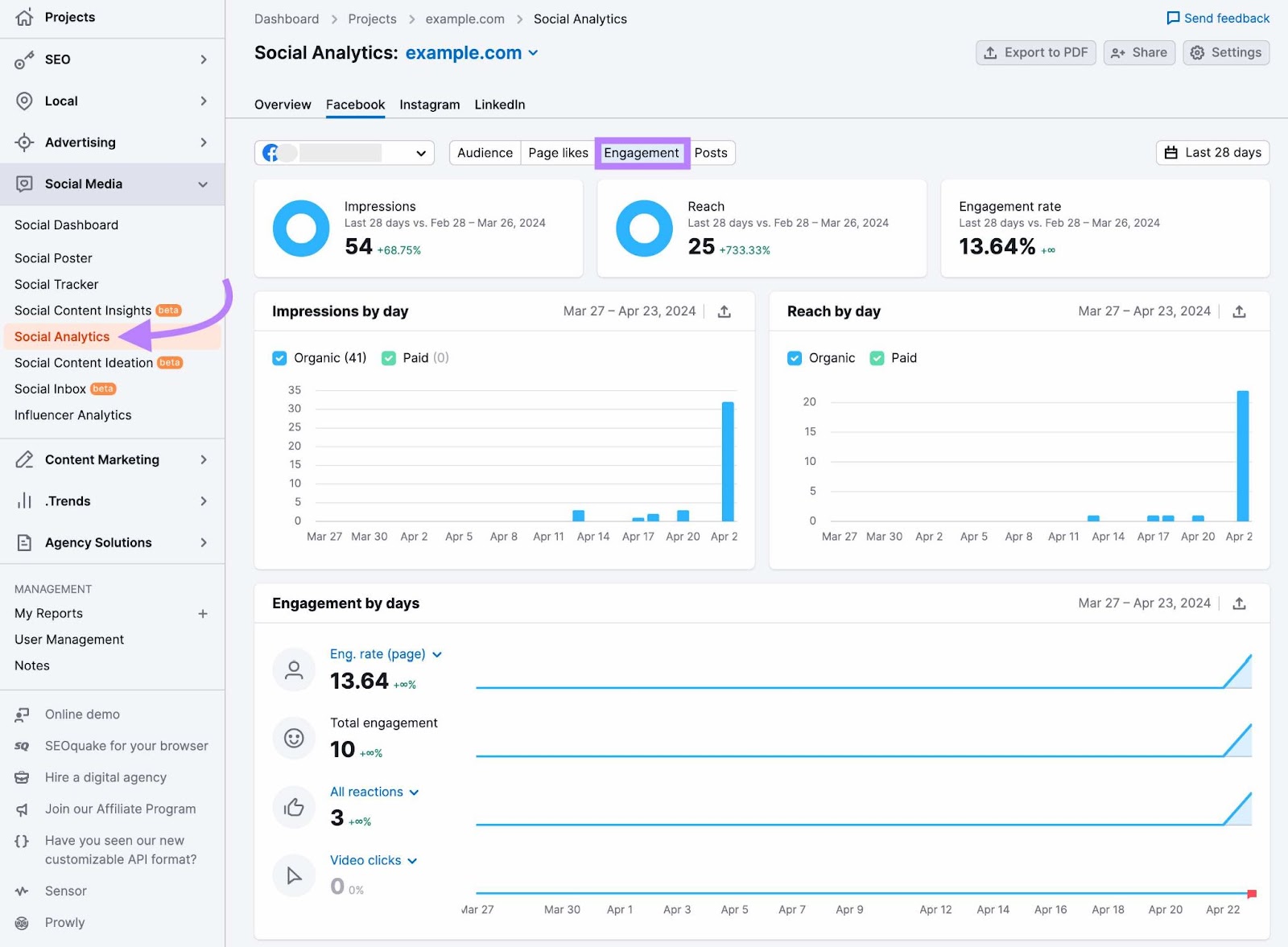The image size is (1288, 947).
Task: Switch to the Facebook tab
Action: (x=355, y=105)
